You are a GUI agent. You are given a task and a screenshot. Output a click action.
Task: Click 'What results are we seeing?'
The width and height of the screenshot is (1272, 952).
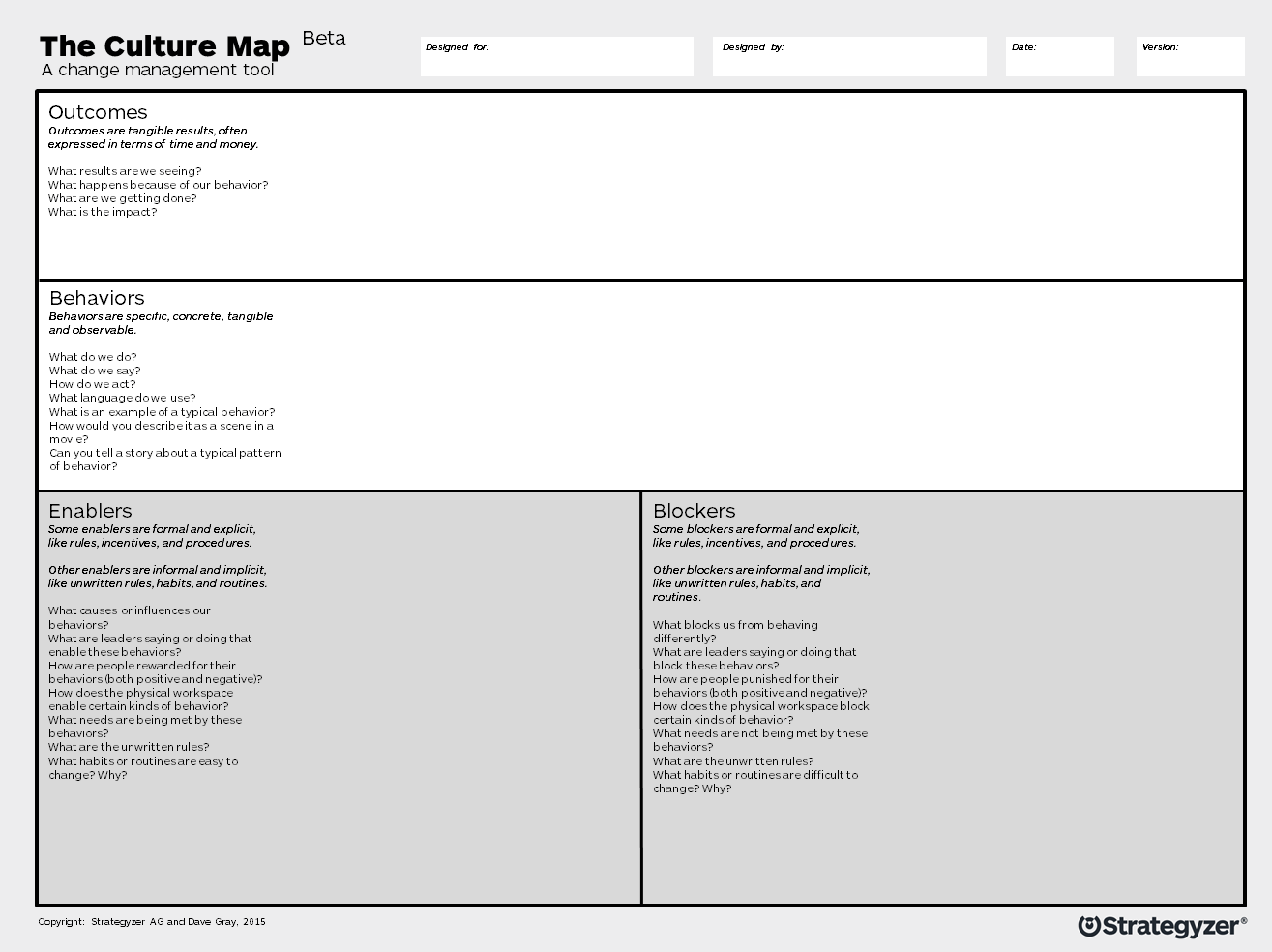[x=125, y=171]
